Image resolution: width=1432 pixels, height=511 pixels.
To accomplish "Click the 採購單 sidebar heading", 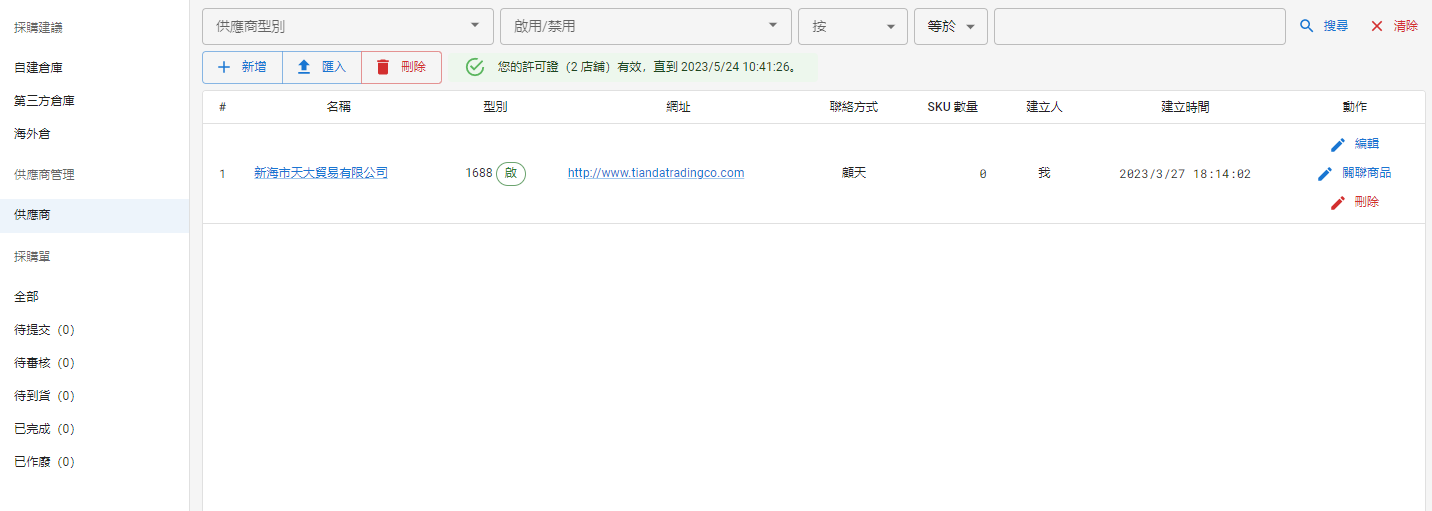I will [31, 257].
